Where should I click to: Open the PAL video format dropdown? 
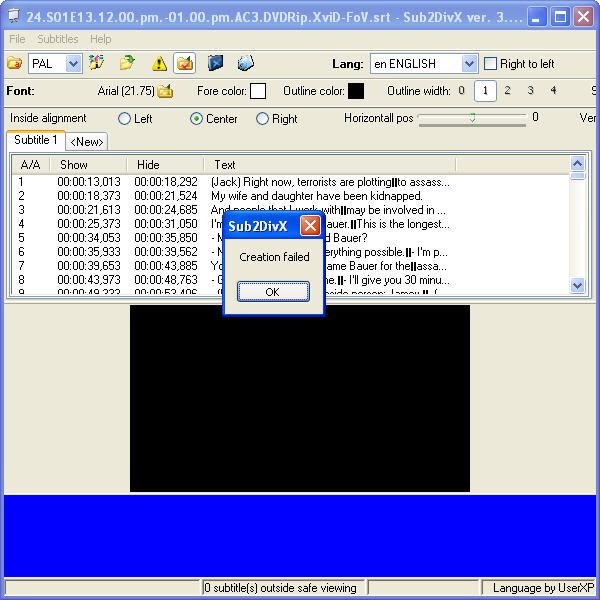[73, 64]
